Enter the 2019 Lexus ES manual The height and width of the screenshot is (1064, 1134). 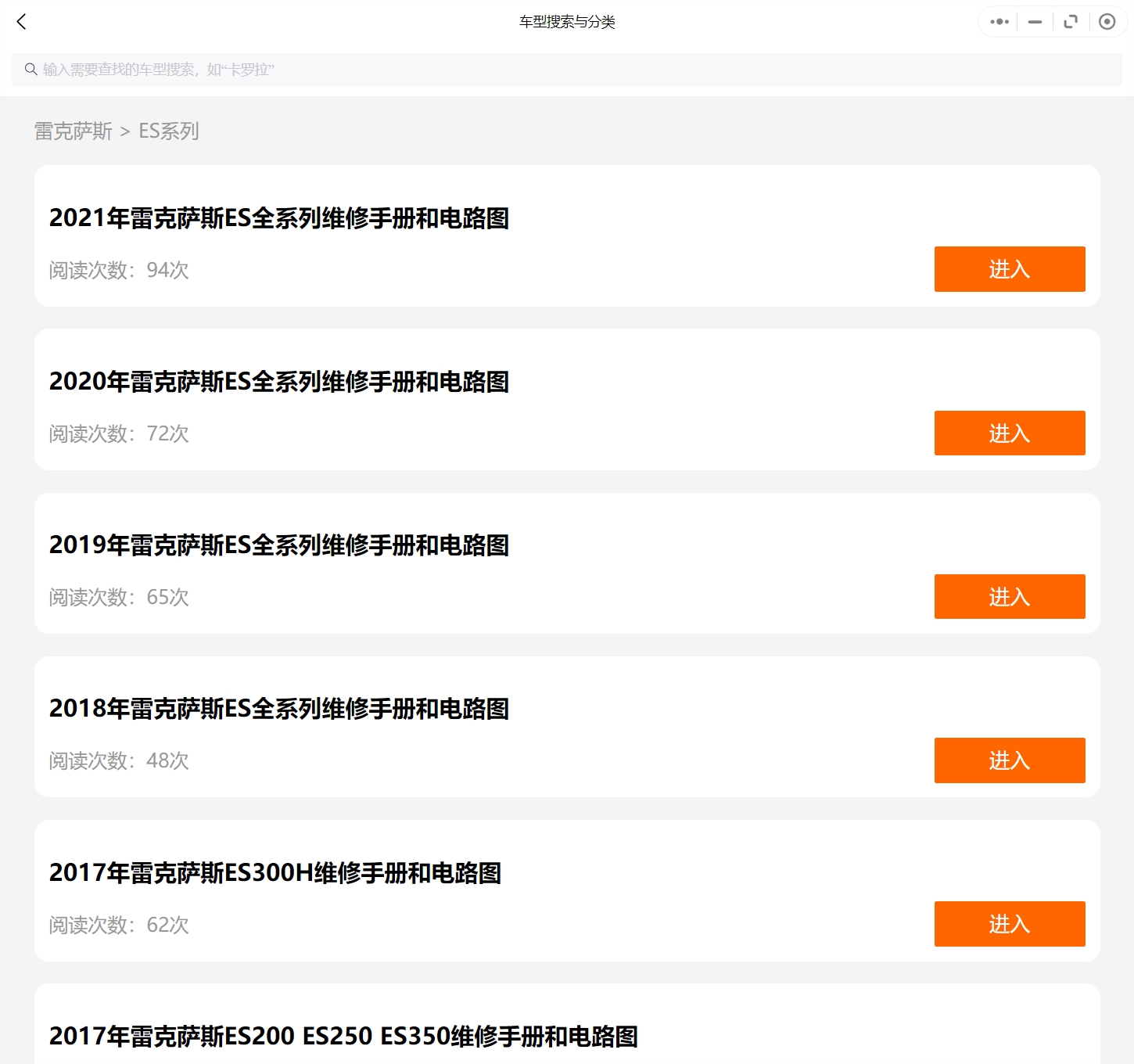tap(1009, 596)
